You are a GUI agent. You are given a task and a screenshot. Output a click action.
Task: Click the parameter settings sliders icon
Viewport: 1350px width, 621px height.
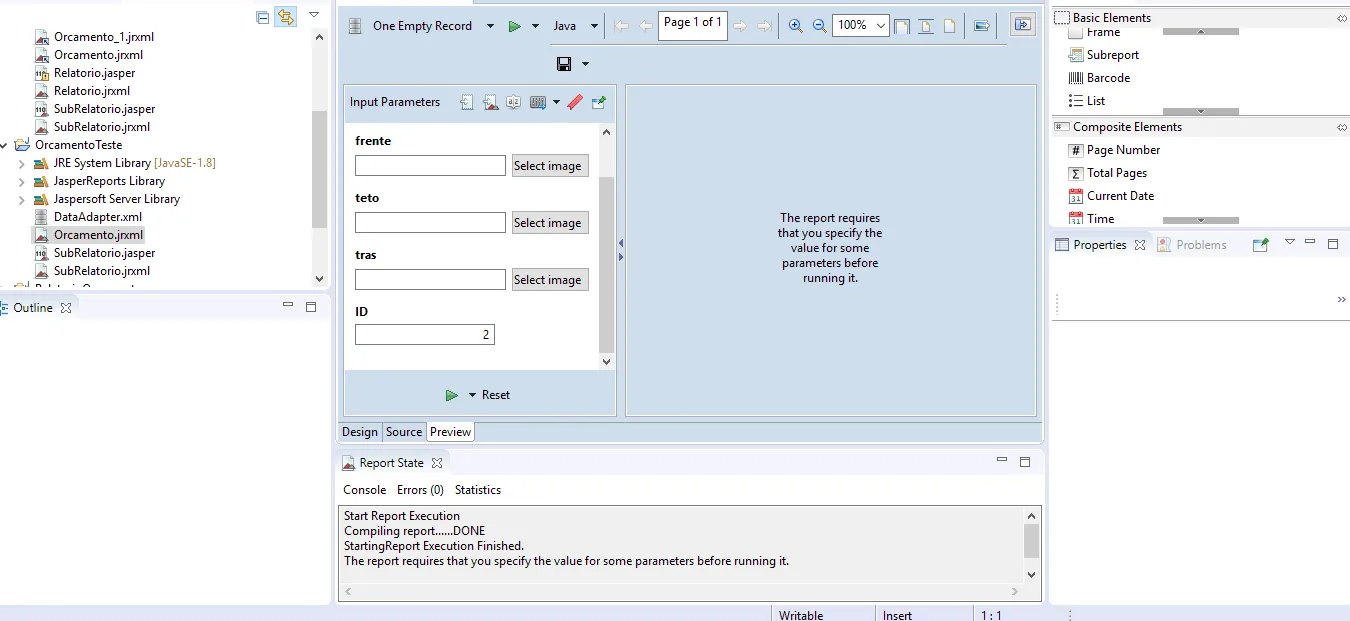[538, 102]
